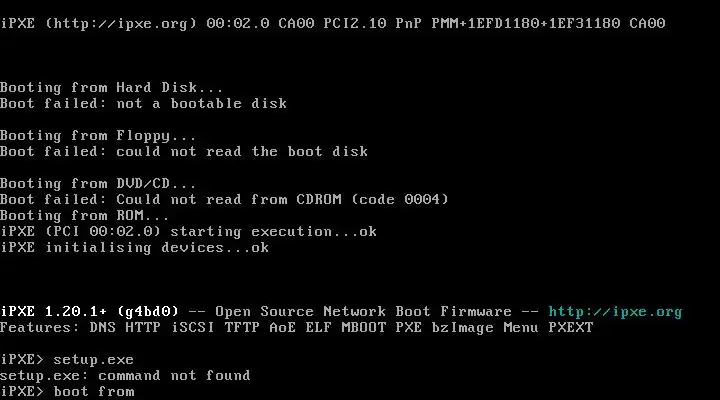
Task: Select the 'Booting from ROM...' line
Action: pos(84,215)
